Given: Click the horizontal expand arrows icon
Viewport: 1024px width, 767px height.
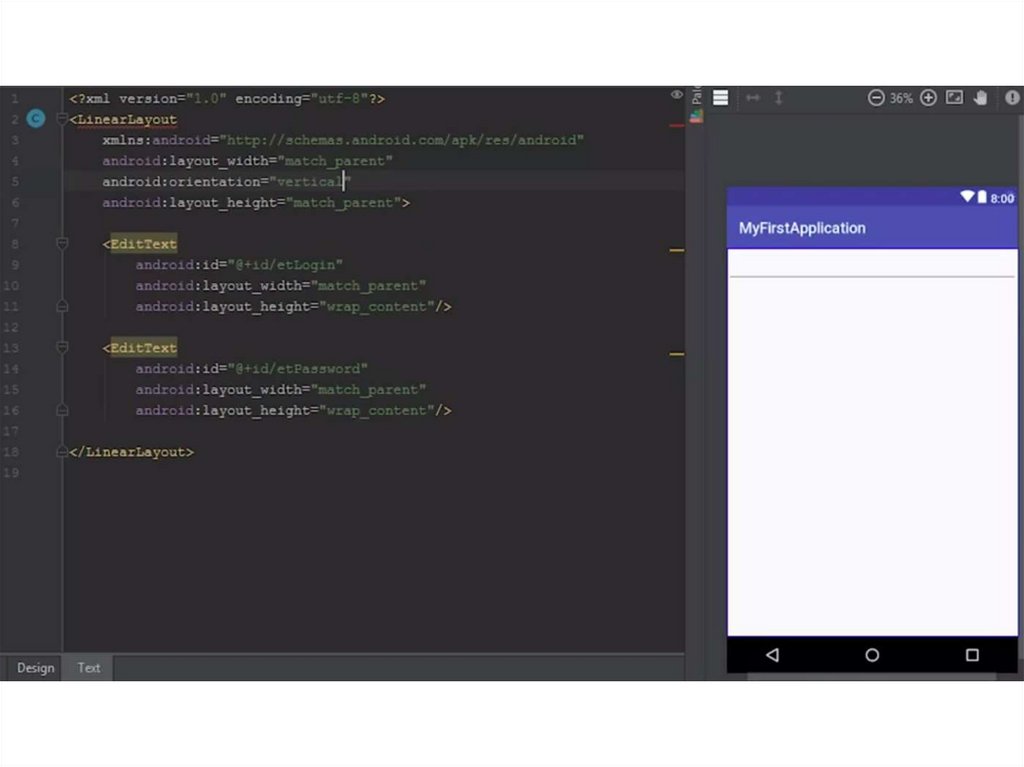Looking at the screenshot, I should coord(753,98).
